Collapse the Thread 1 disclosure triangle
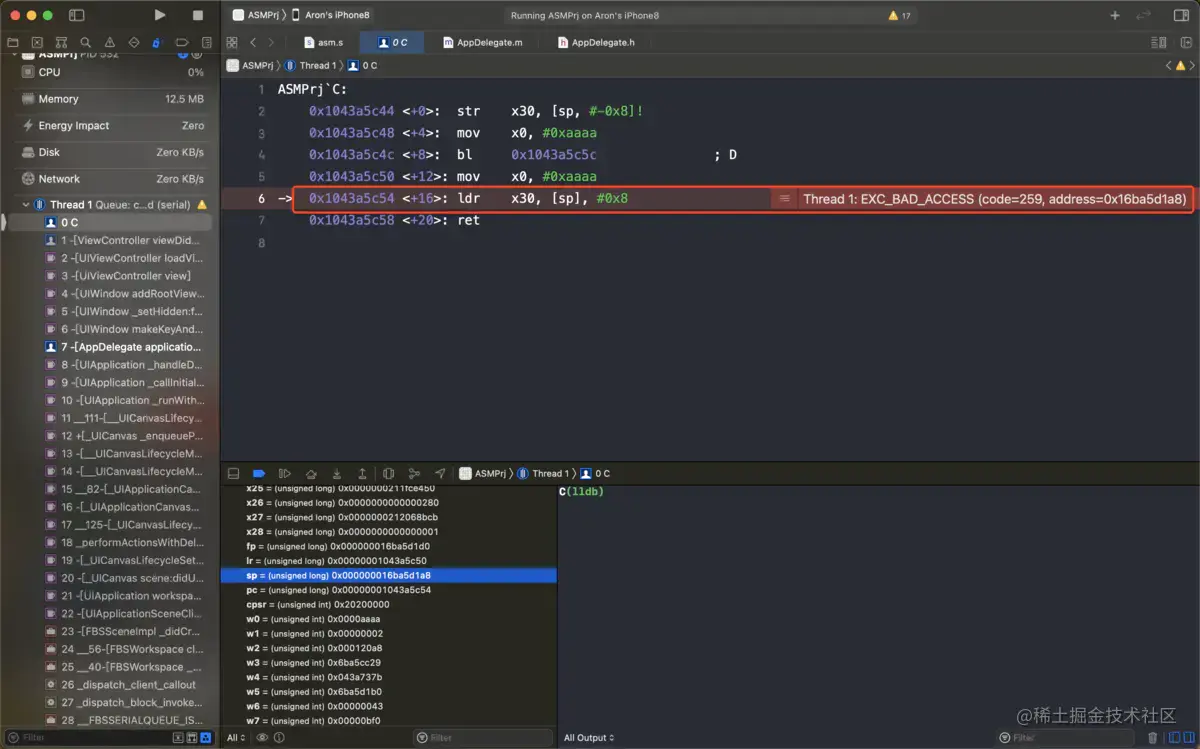 coord(26,205)
